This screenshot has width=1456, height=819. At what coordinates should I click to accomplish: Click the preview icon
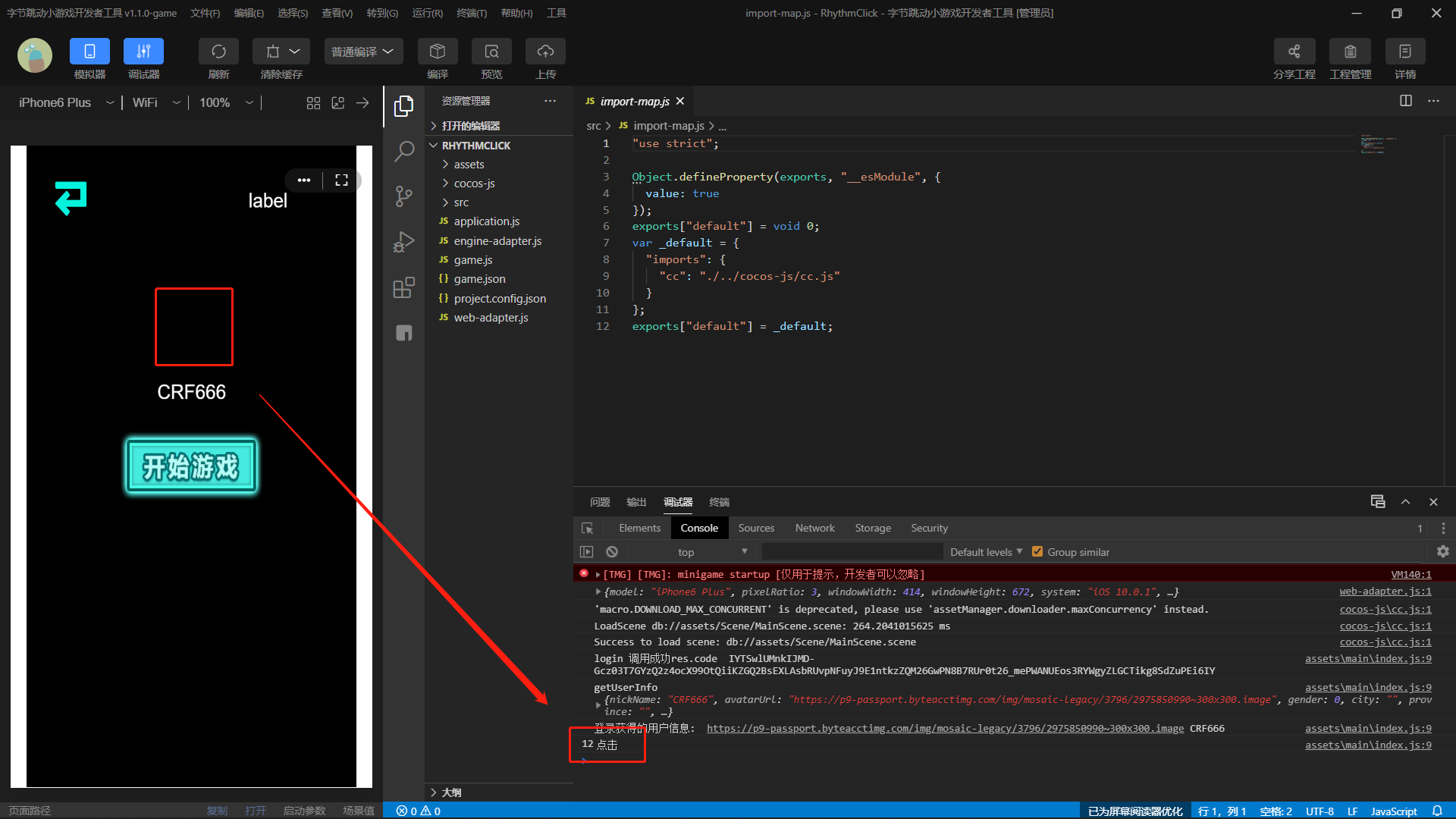coord(491,52)
